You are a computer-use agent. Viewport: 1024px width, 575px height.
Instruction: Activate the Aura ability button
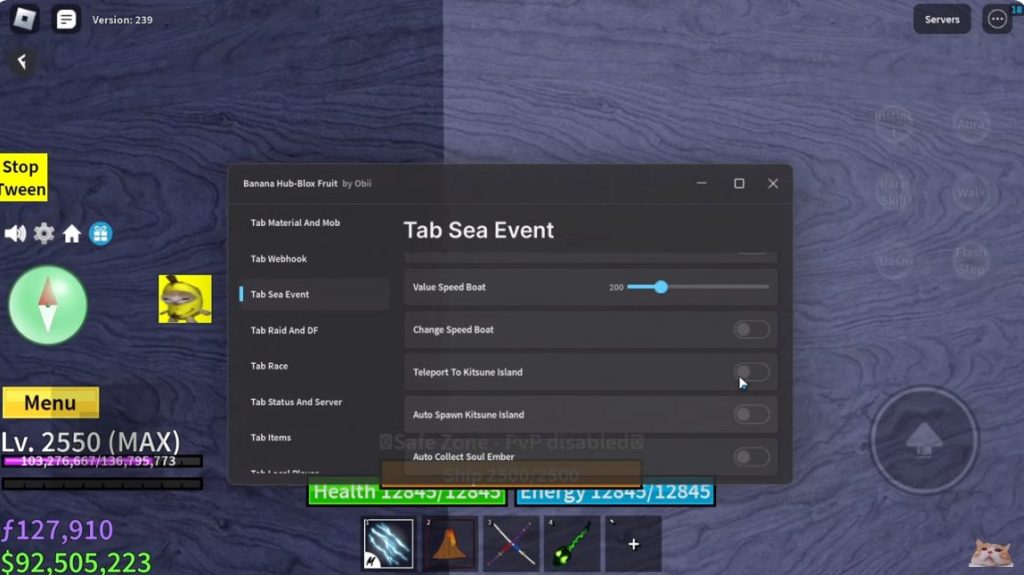[971, 124]
